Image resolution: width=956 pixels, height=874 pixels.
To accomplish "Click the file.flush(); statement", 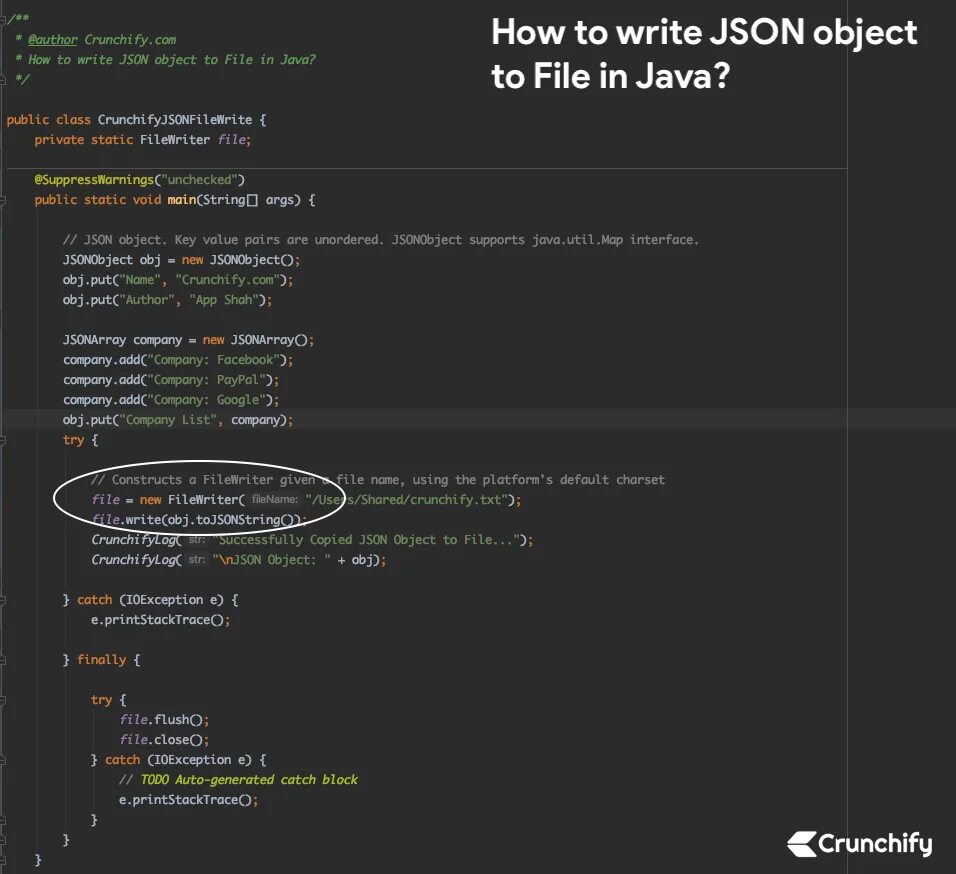I will click(x=164, y=720).
